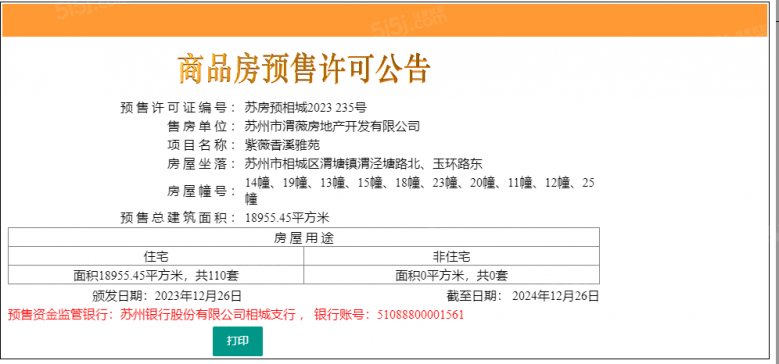Image resolution: width=779 pixels, height=364 pixels.
Task: Select seller 苏州市渭薇房地产开发有限公司
Action: tap(332, 126)
